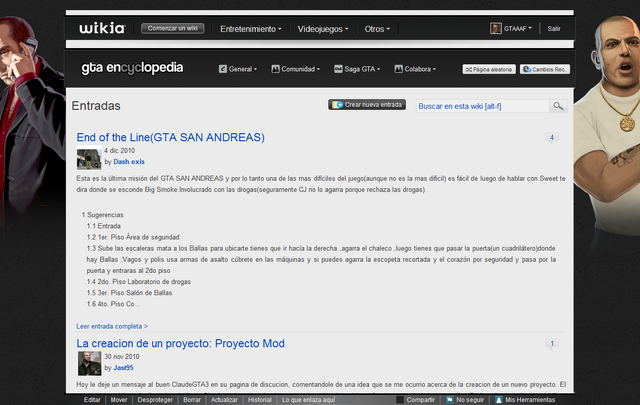Viewport: 640px width, 405px height.
Task: Click Desproteger in bottom toolbar
Action: pyautogui.click(x=155, y=400)
